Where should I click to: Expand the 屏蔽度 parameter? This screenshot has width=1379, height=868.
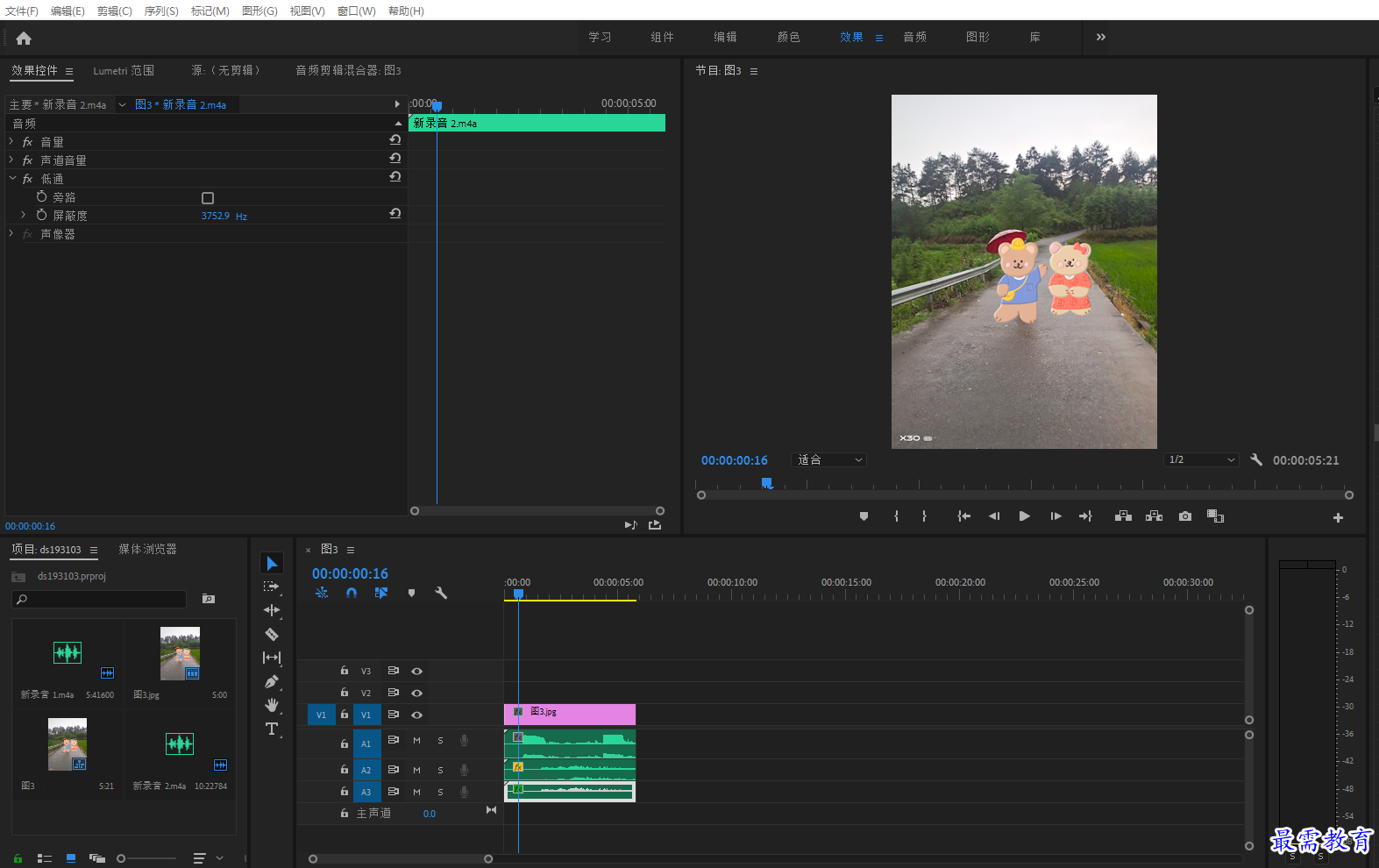point(24,215)
